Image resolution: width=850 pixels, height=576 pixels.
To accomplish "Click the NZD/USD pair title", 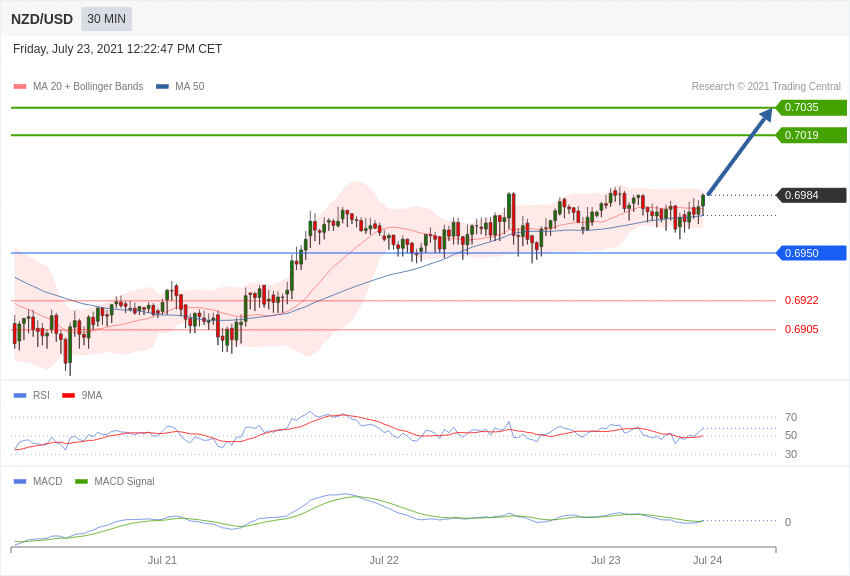I will pos(42,19).
